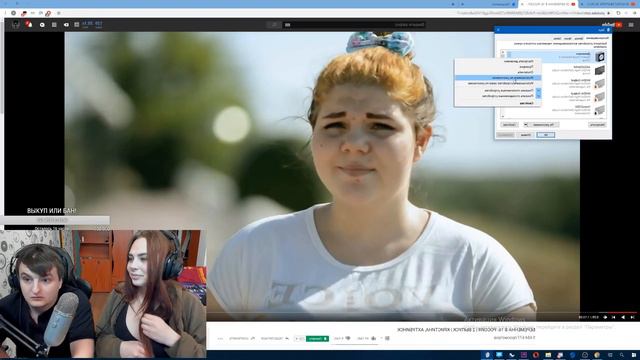Choose Настроить динамики in context menu
640x360 pixels.
[498, 61]
